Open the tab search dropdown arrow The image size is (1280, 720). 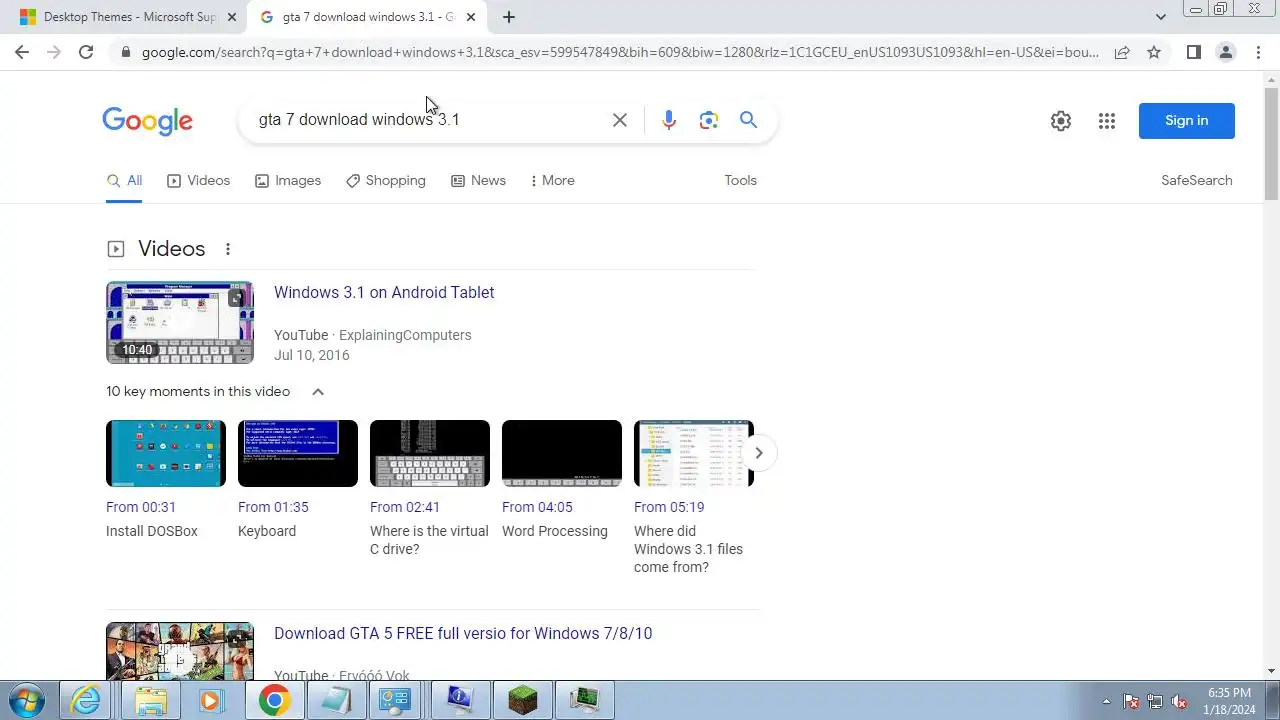(1160, 17)
